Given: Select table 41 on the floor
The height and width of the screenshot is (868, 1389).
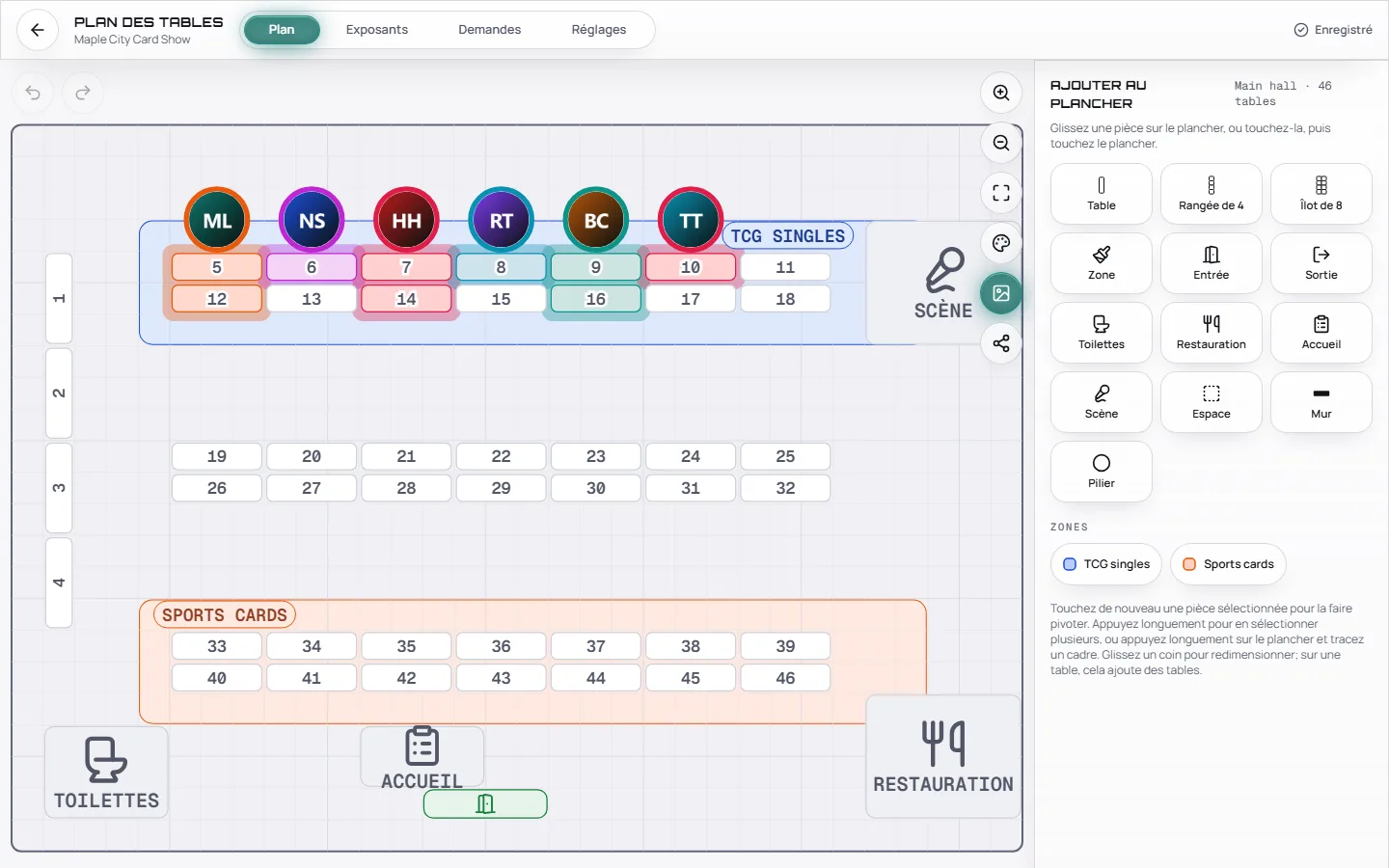Looking at the screenshot, I should pos(312,678).
